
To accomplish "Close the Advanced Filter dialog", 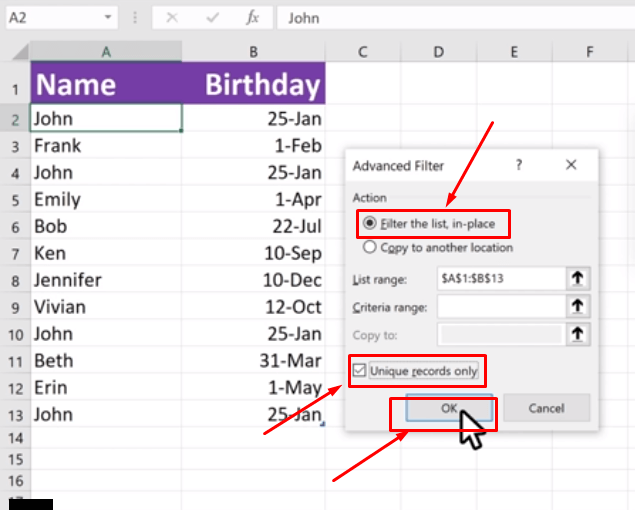I will (x=570, y=166).
